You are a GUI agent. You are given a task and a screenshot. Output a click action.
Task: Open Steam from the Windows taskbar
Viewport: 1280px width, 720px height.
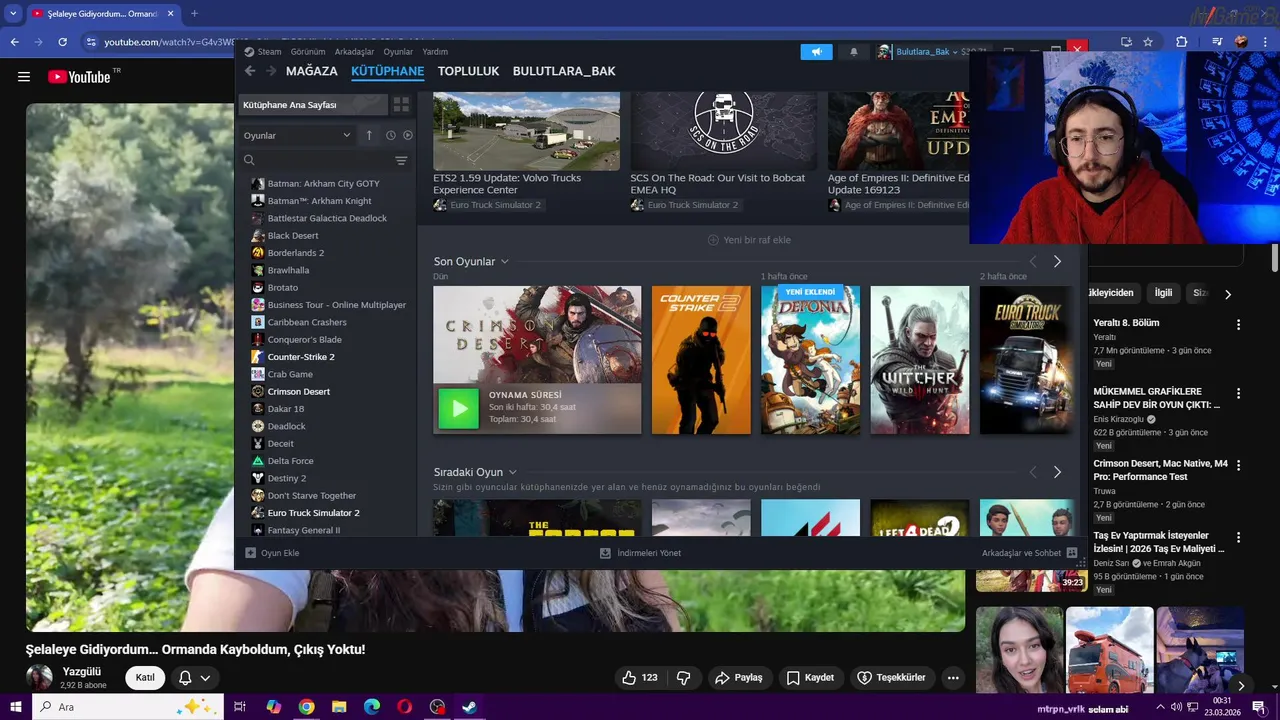[x=469, y=707]
